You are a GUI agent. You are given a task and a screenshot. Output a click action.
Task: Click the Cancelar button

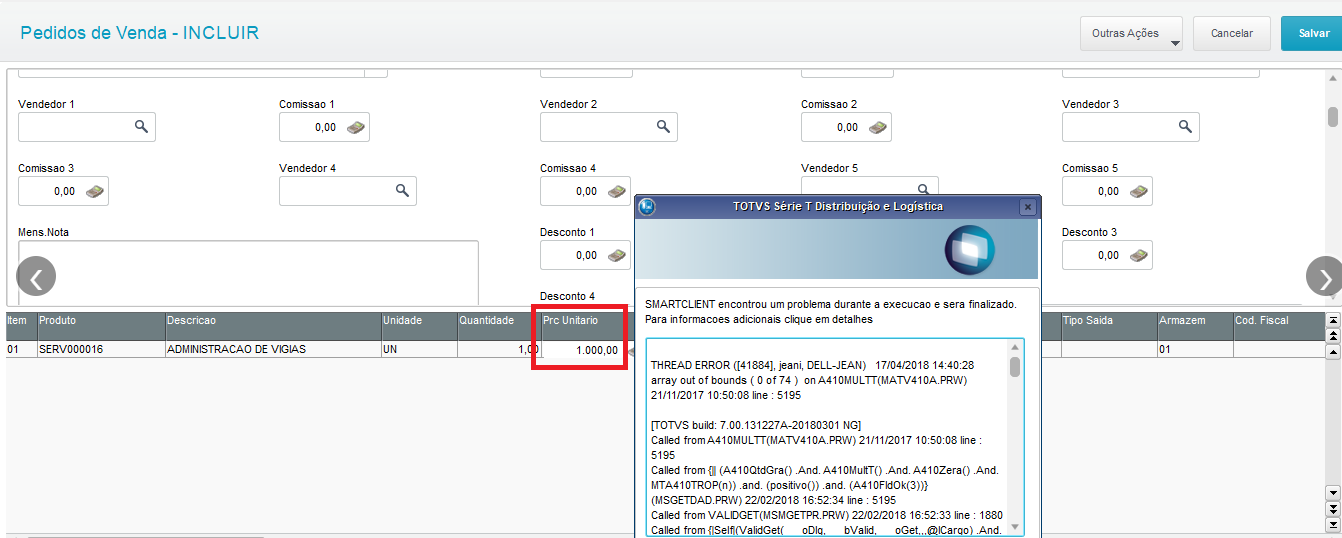[1231, 33]
